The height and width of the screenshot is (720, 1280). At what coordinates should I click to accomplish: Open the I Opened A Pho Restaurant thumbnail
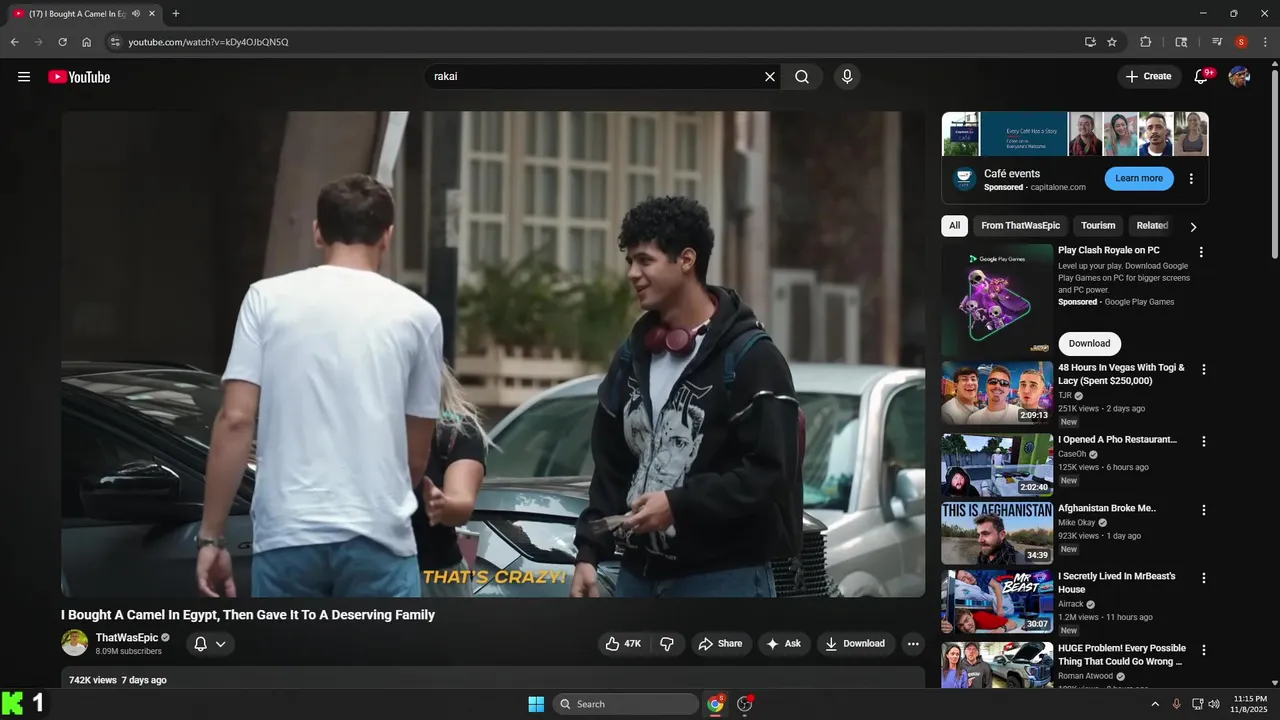point(997,465)
